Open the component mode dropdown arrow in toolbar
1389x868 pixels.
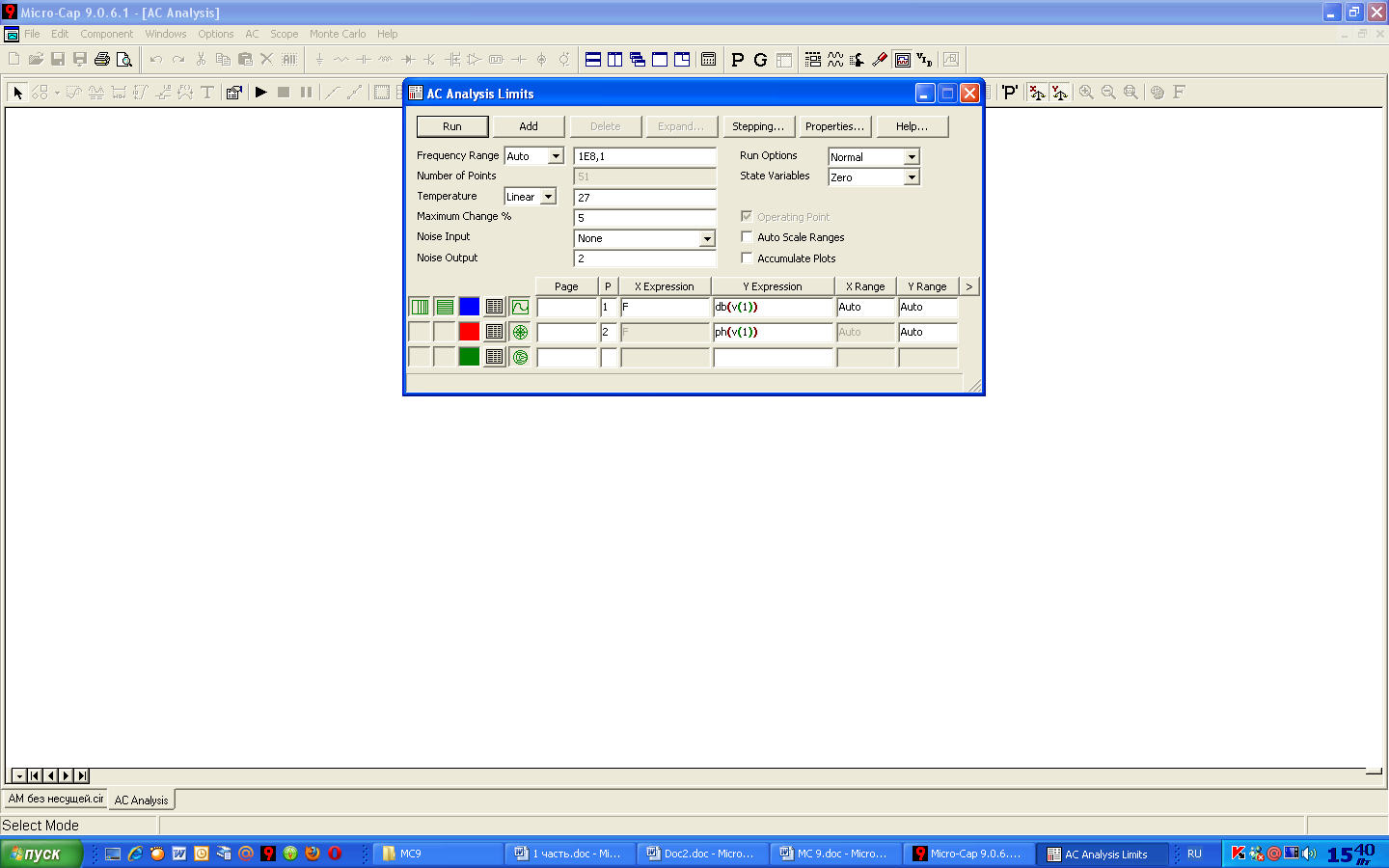pos(57,93)
